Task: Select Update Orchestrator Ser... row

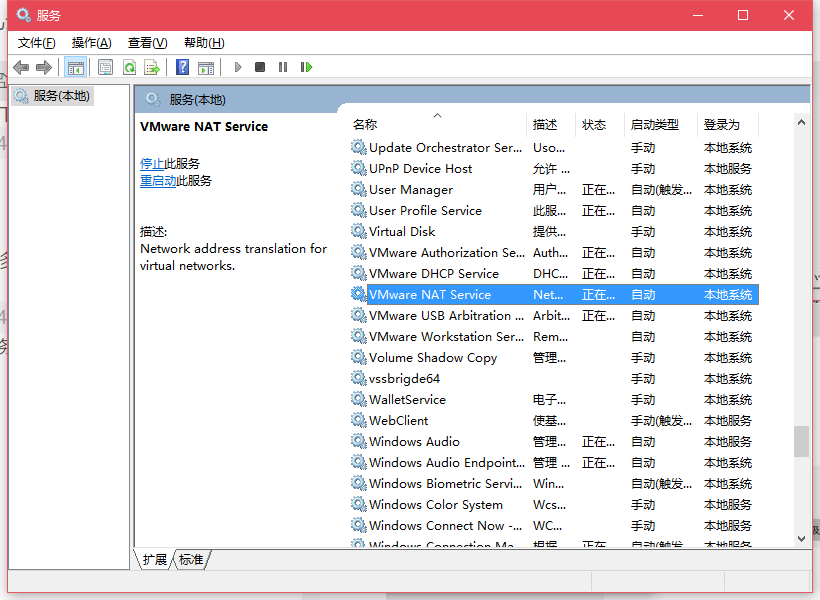Action: coord(554,148)
